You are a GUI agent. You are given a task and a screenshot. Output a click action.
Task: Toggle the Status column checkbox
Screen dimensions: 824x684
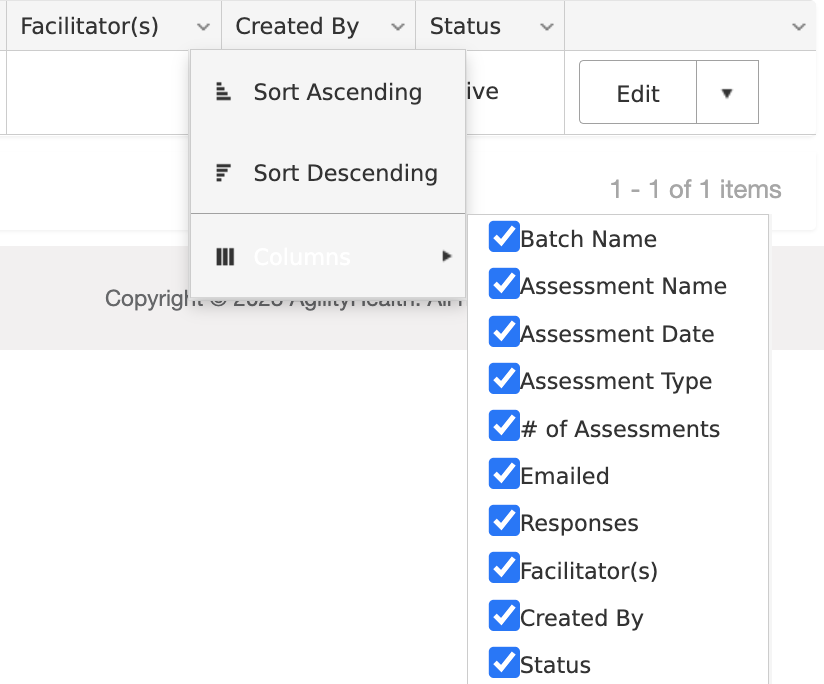click(x=504, y=662)
